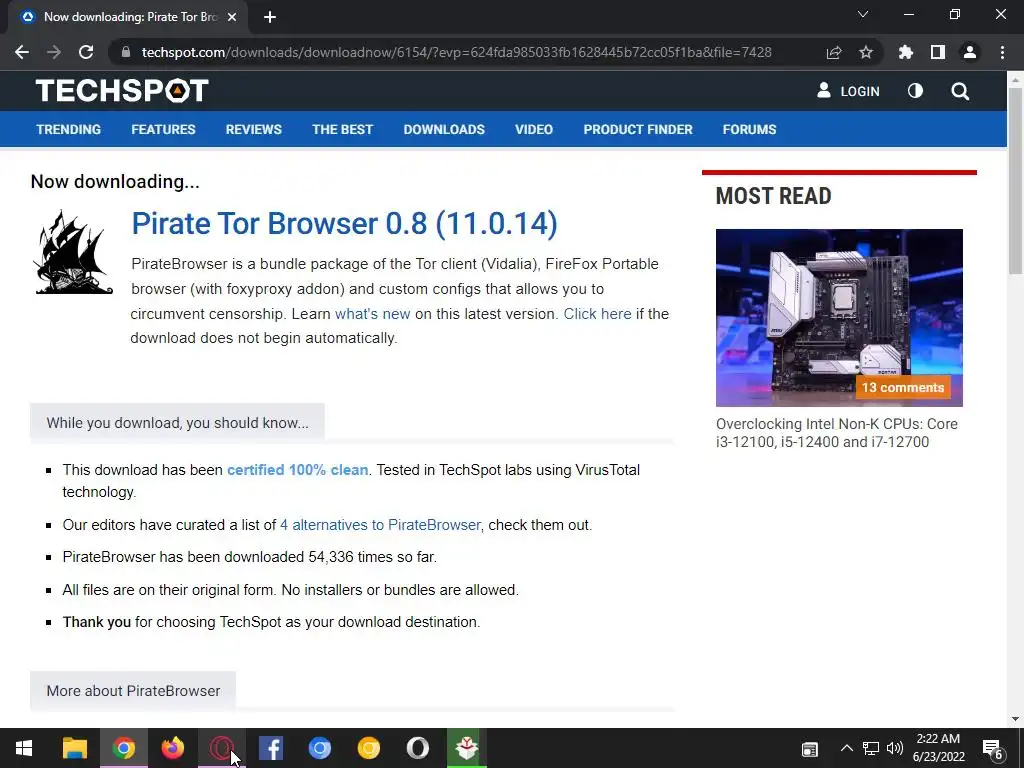Show hidden tray icons chevron

[x=846, y=748]
